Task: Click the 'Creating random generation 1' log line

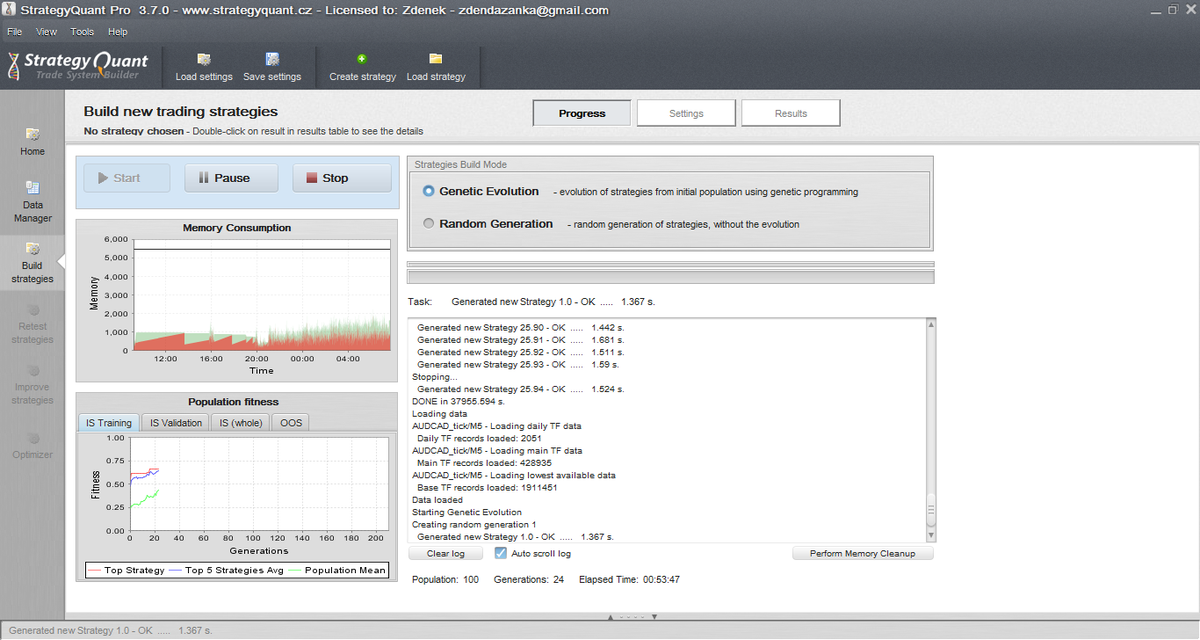Action: [x=474, y=524]
